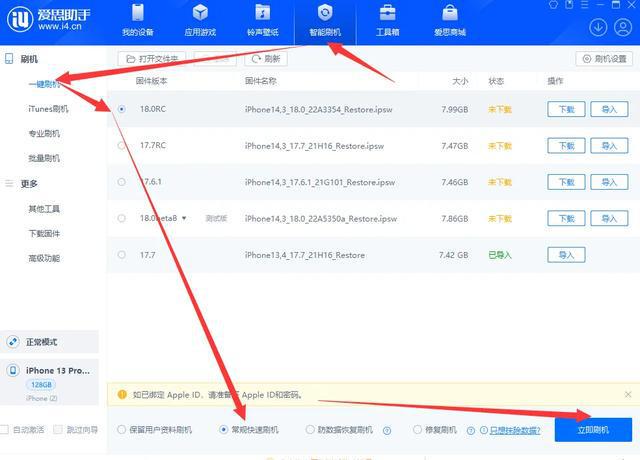Click the 刷机 phone icon in the sidebar
The height and width of the screenshot is (460, 640).
click(9, 59)
